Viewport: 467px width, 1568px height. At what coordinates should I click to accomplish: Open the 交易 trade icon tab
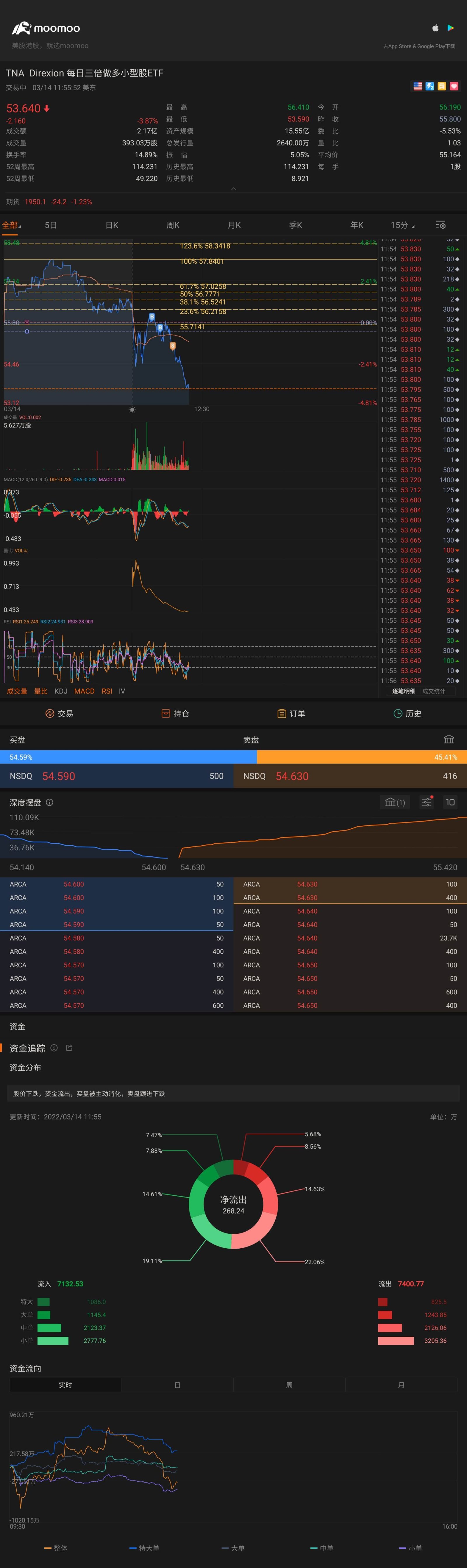pyautogui.click(x=59, y=713)
